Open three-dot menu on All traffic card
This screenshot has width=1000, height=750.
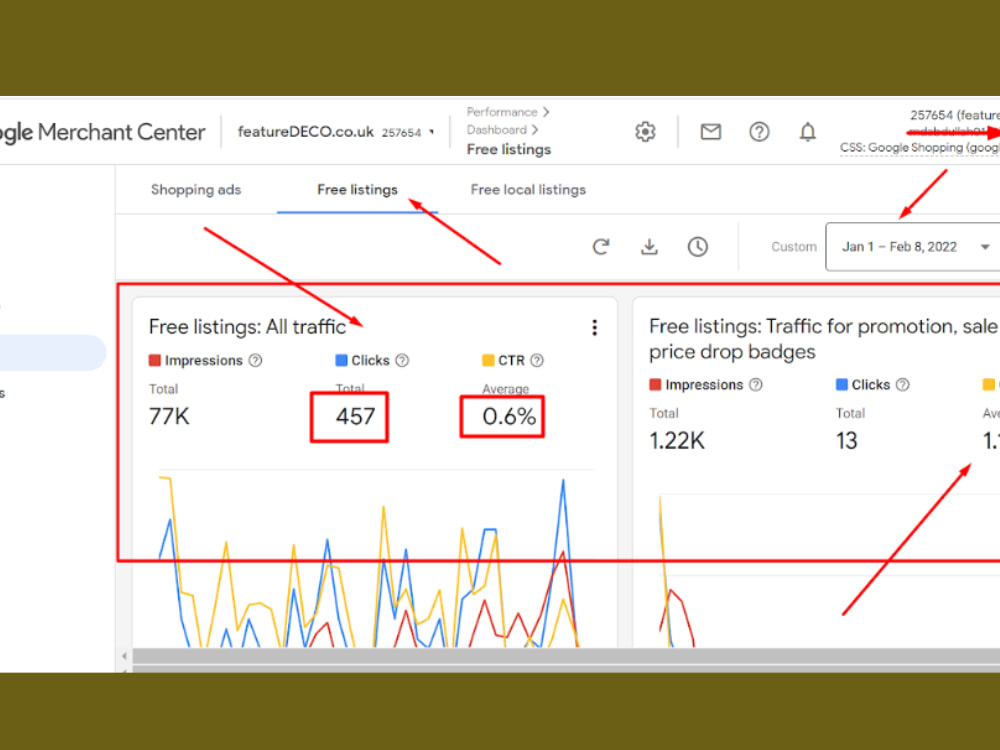pyautogui.click(x=594, y=327)
